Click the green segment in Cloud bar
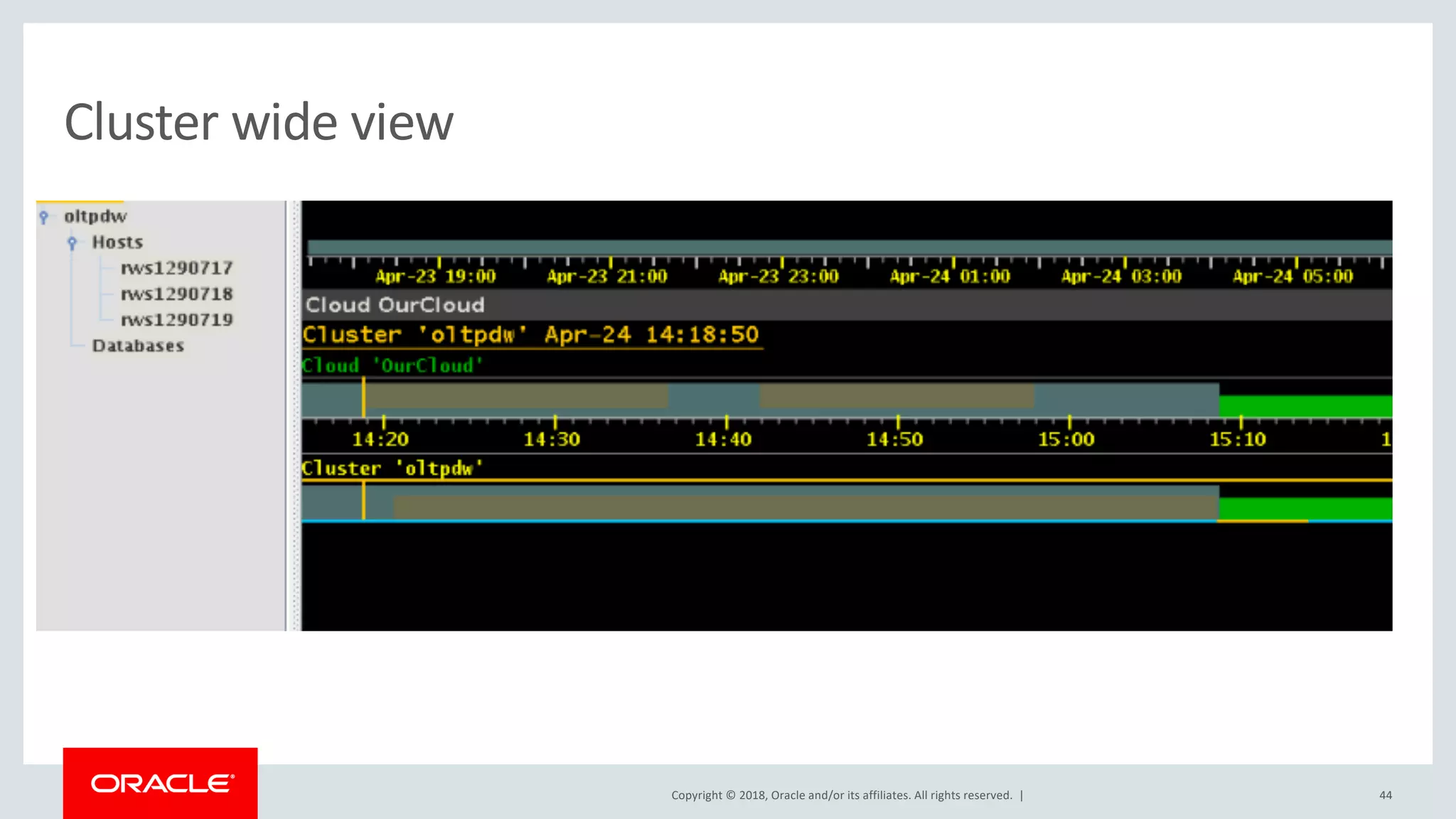1456x819 pixels. (1305, 406)
